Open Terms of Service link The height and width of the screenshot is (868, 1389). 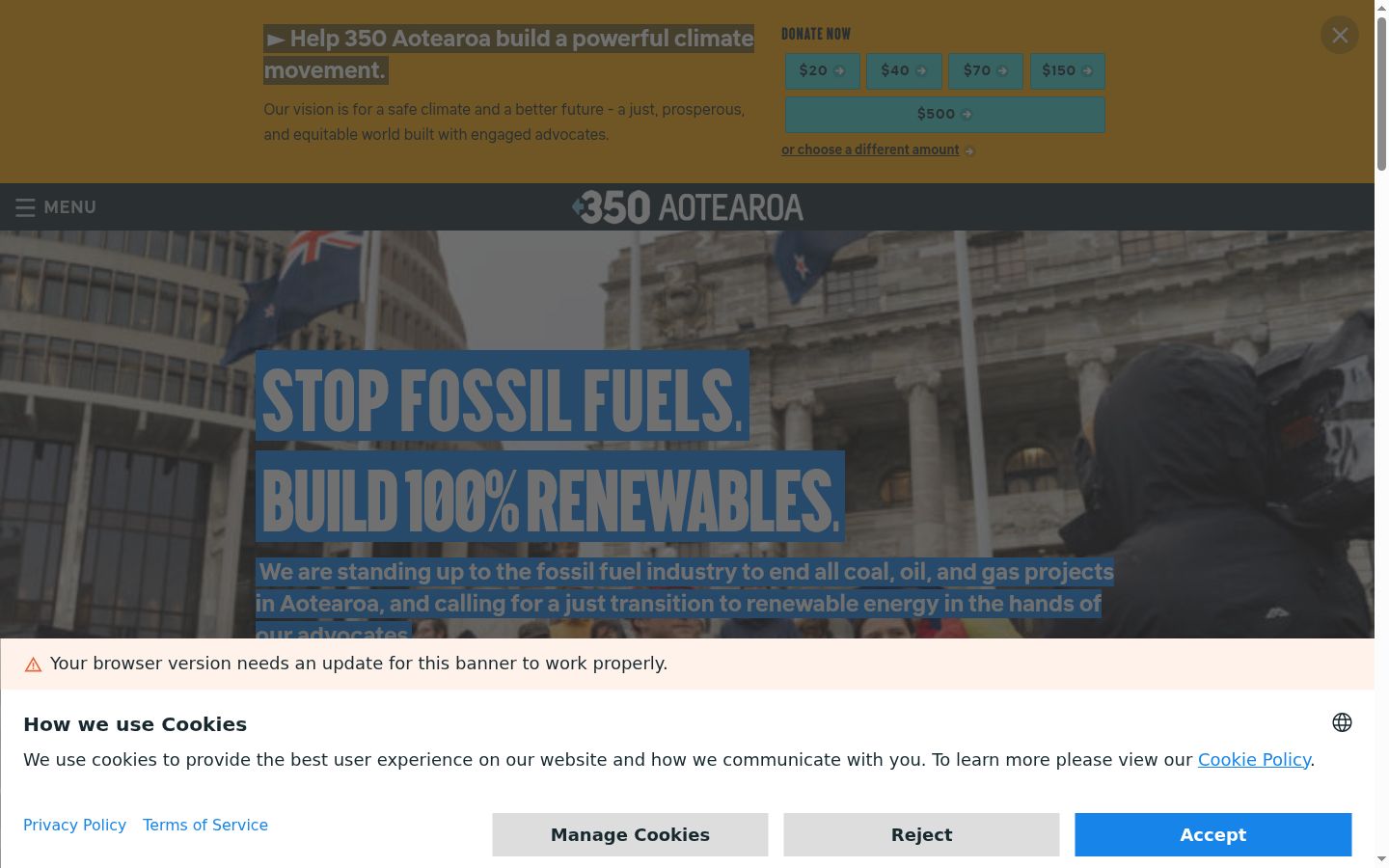(205, 826)
